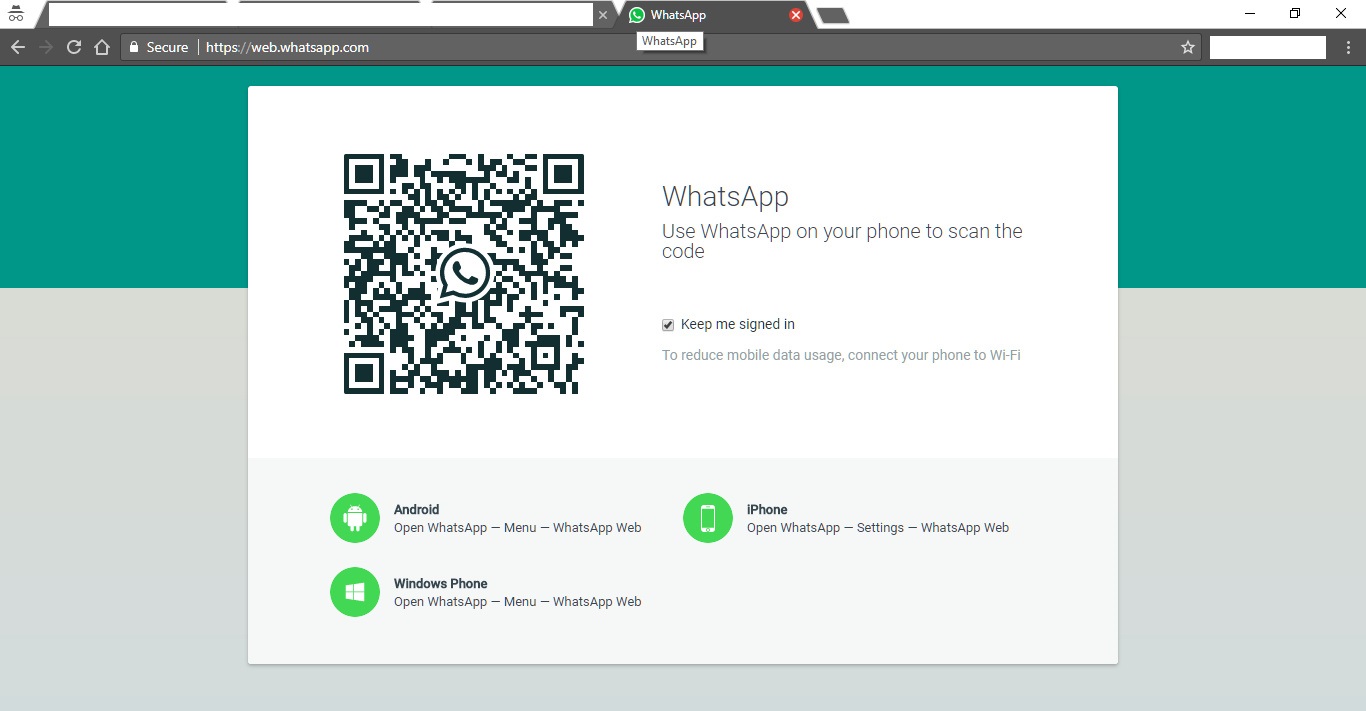Click the QR code image
The height and width of the screenshot is (711, 1366).
click(x=464, y=274)
